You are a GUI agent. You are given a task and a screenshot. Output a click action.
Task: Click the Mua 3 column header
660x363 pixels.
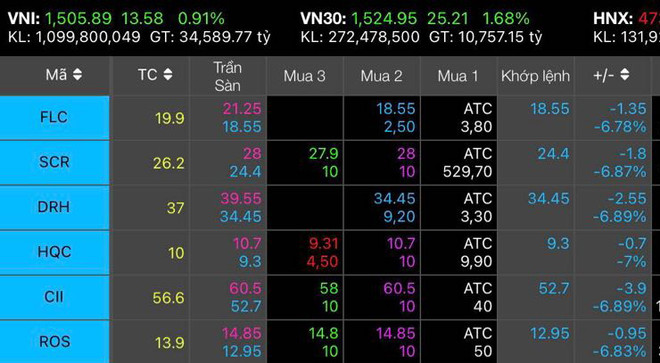pyautogui.click(x=304, y=76)
